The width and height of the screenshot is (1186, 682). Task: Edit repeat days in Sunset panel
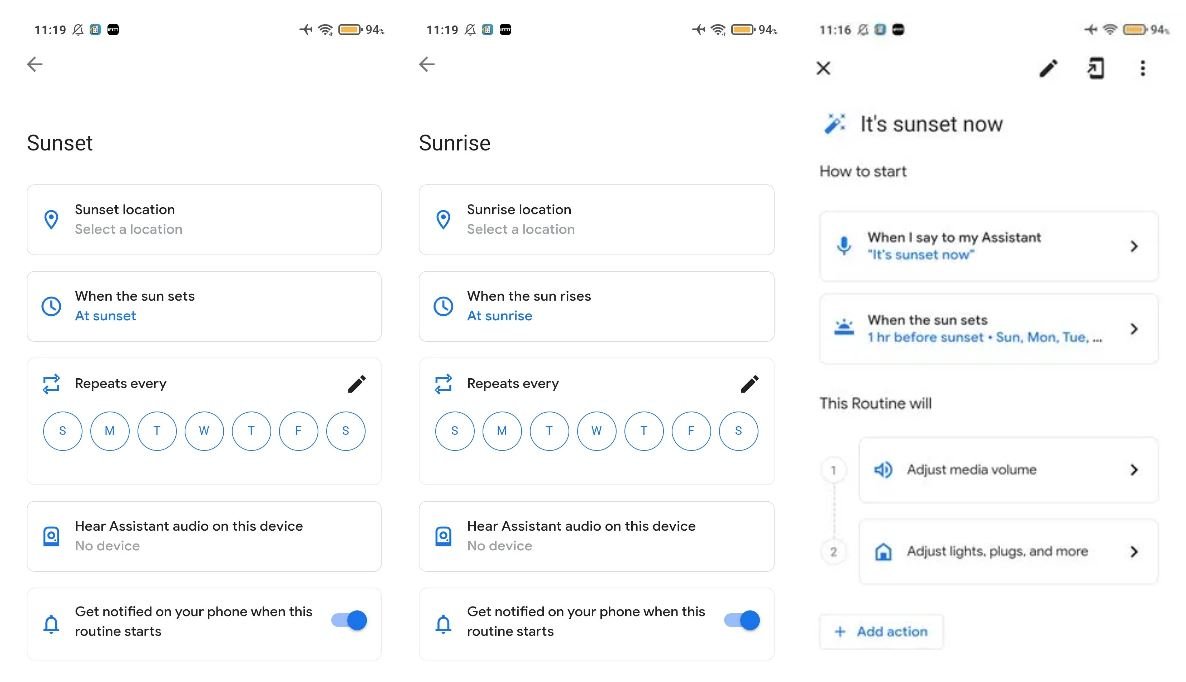coord(357,384)
